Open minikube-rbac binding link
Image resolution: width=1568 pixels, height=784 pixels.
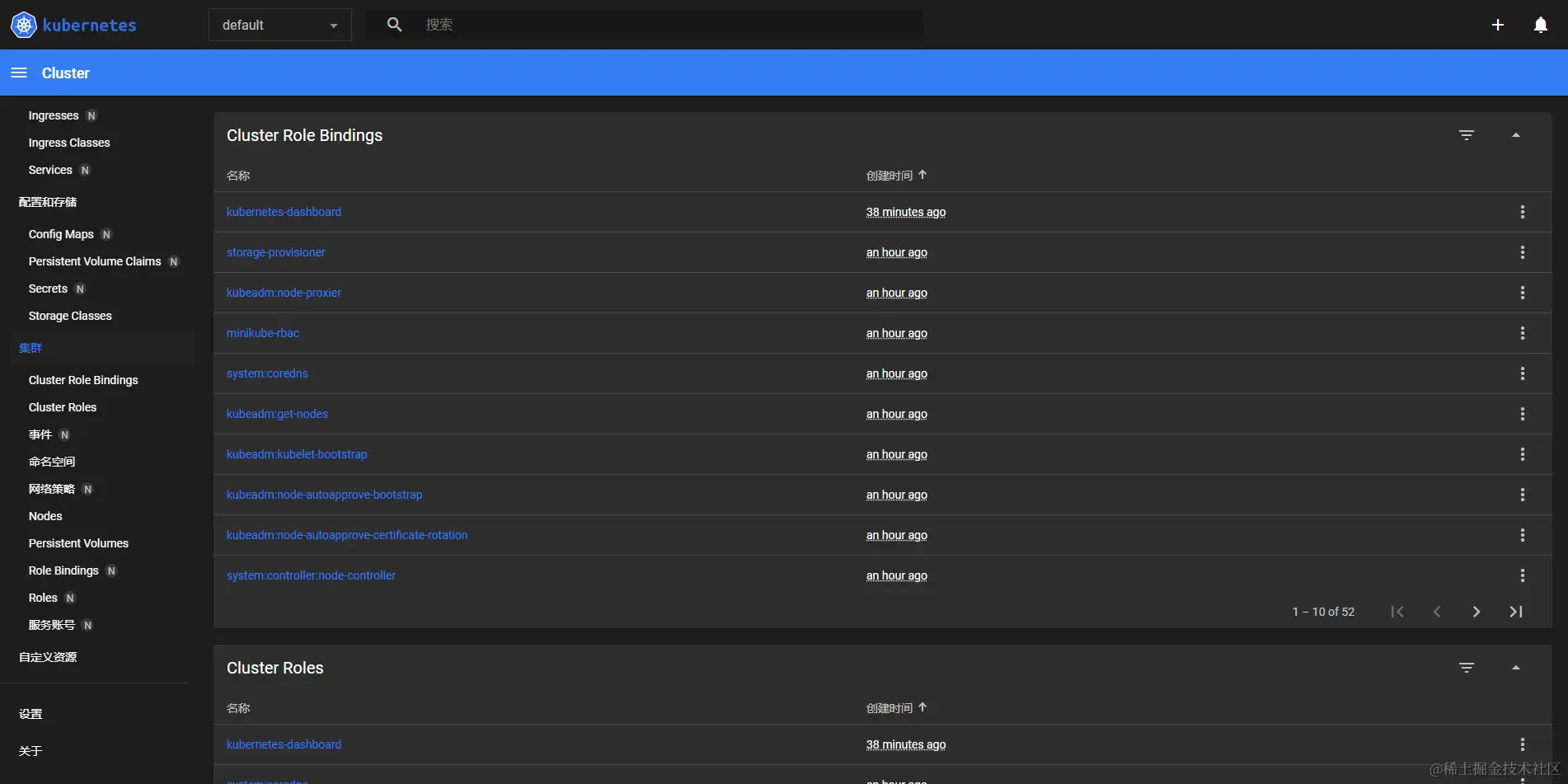click(x=263, y=333)
